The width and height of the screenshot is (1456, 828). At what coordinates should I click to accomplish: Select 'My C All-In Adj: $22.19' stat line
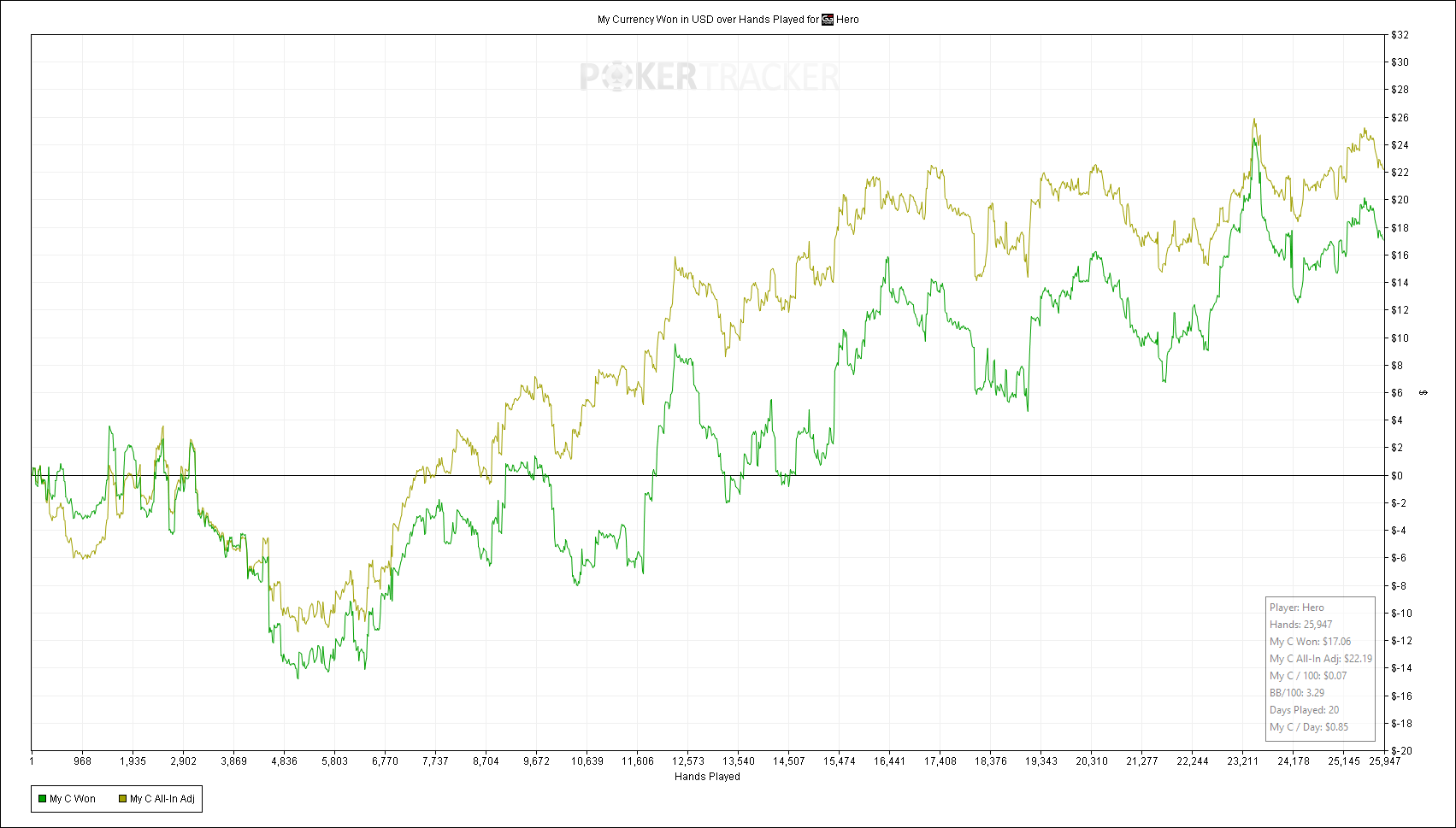(x=1321, y=659)
